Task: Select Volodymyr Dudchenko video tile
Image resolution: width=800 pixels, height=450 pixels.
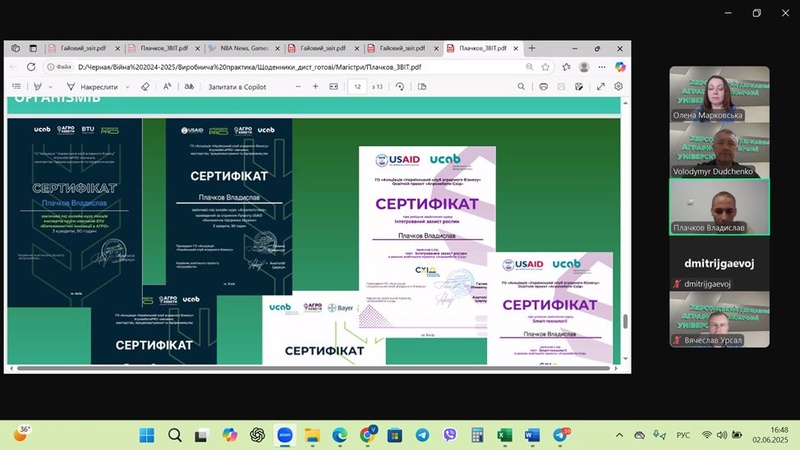Action: click(x=719, y=151)
